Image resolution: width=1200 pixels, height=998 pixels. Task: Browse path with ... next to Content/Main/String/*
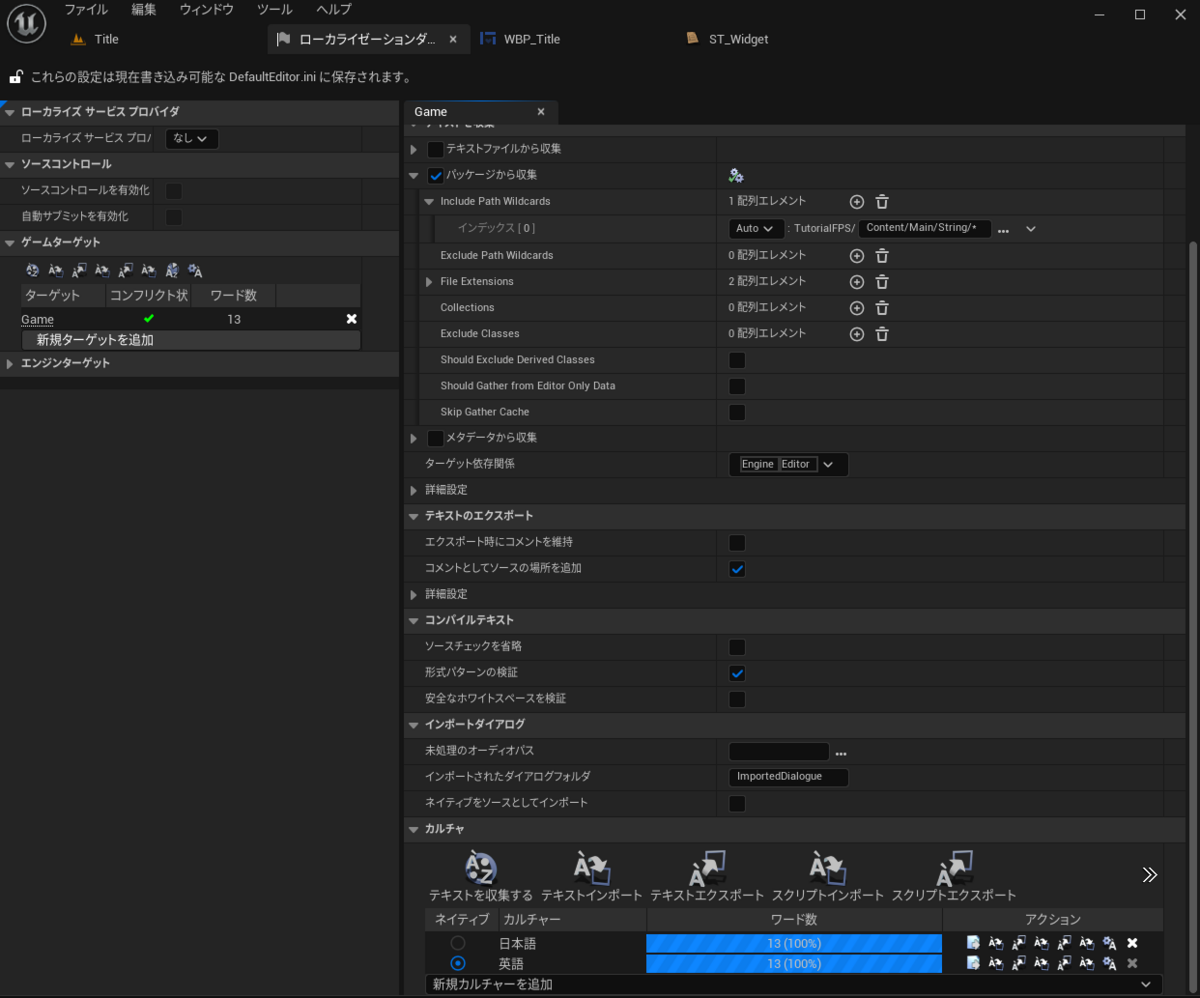click(1003, 230)
